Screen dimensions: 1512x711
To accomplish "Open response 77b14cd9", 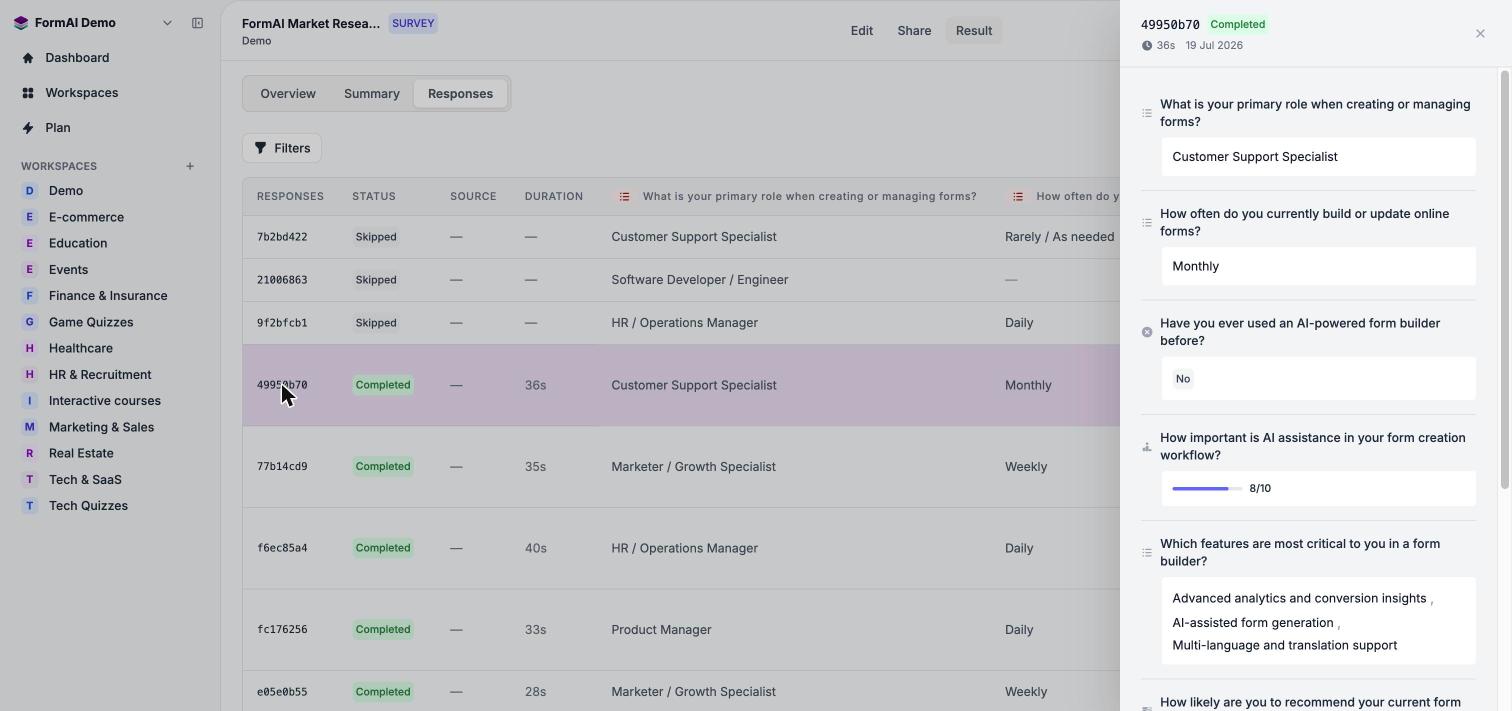I will pos(282,467).
